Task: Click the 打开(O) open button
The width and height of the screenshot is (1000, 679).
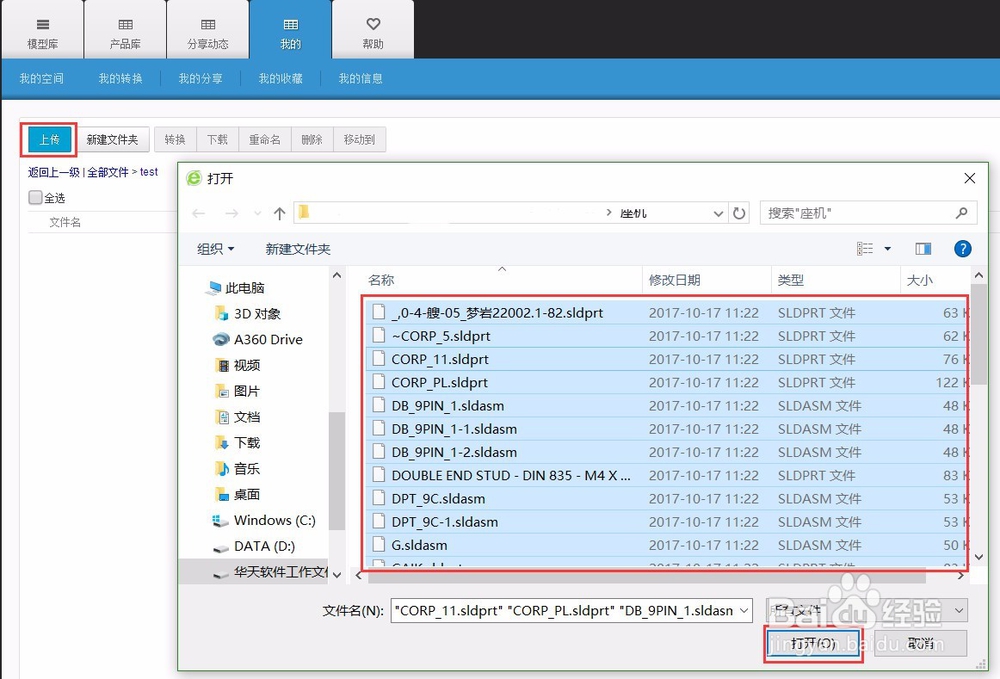Action: click(x=812, y=643)
